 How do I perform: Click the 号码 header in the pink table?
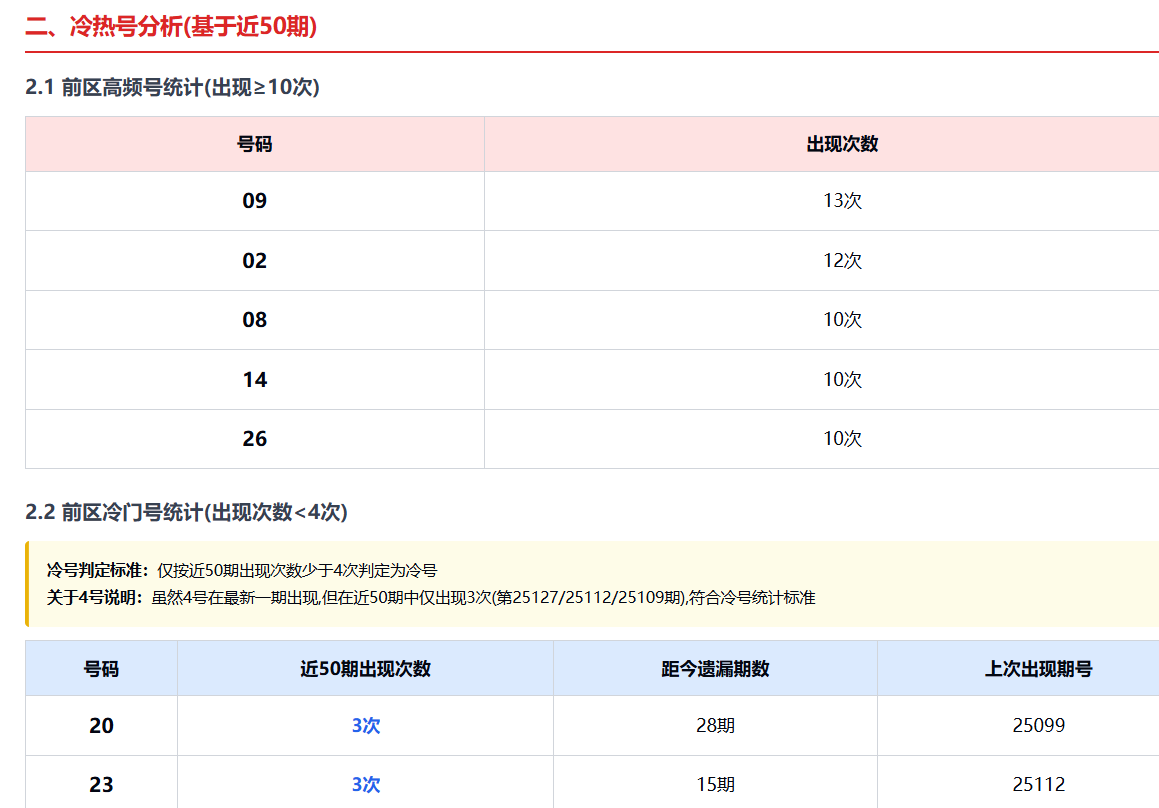[254, 144]
